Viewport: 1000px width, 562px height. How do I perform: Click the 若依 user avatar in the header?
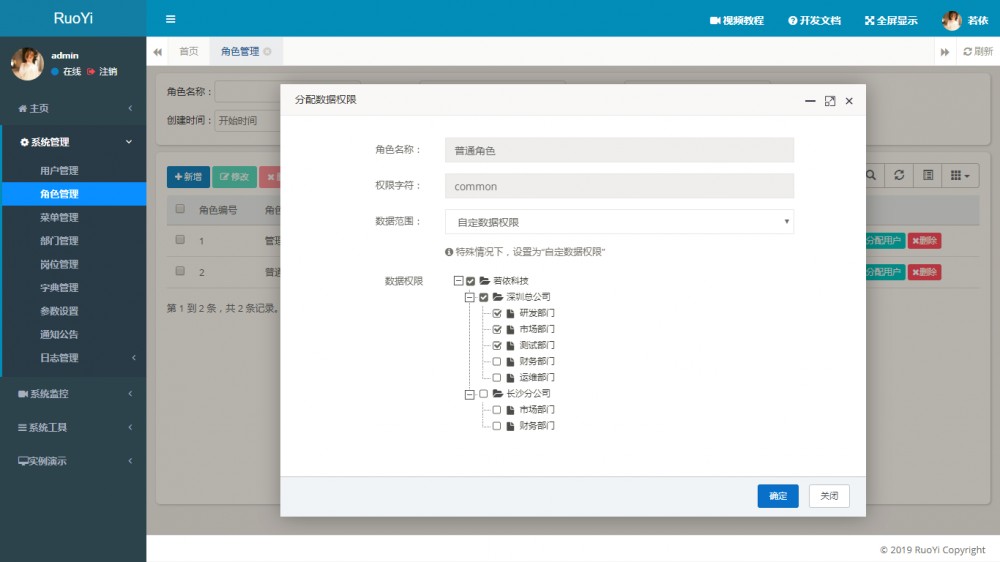[x=952, y=20]
